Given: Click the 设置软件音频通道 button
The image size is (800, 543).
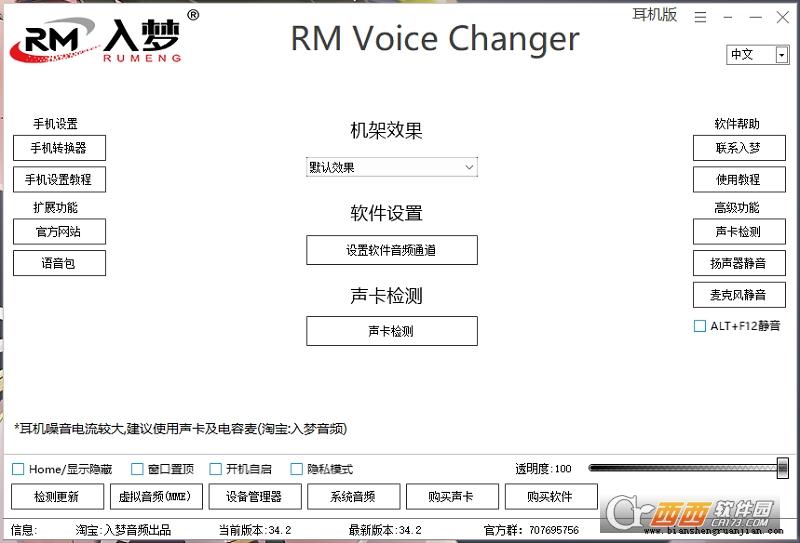Looking at the screenshot, I should point(391,251).
